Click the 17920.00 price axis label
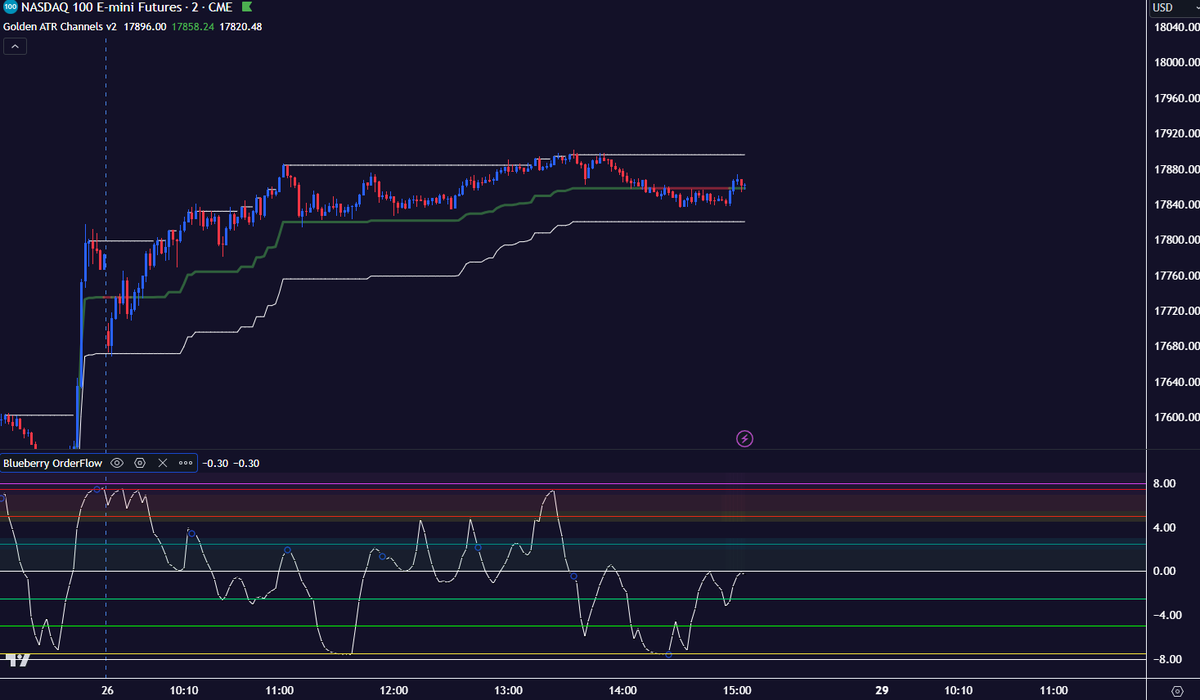Image resolution: width=1200 pixels, height=700 pixels. pyautogui.click(x=1176, y=133)
